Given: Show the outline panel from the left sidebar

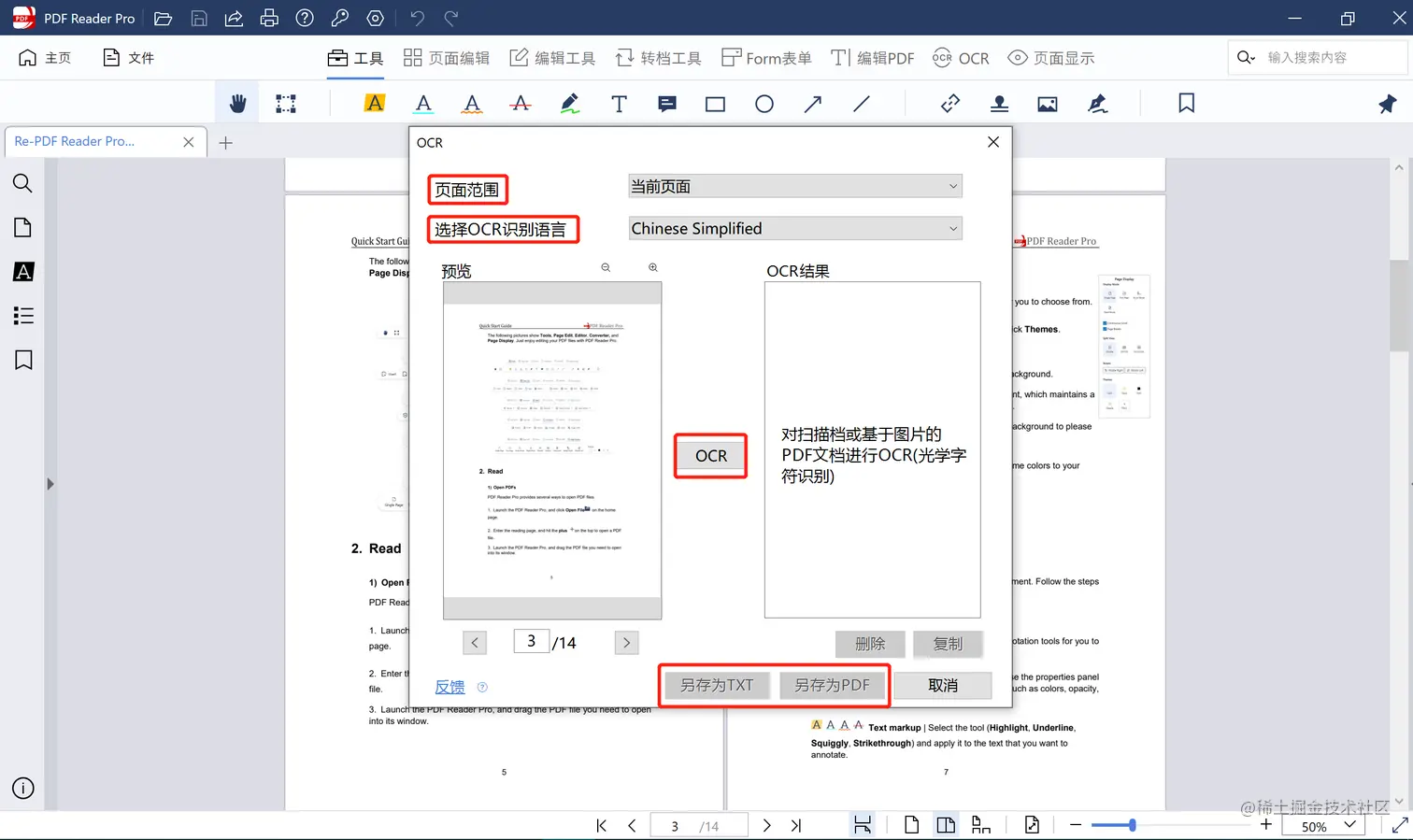Looking at the screenshot, I should coord(23,316).
